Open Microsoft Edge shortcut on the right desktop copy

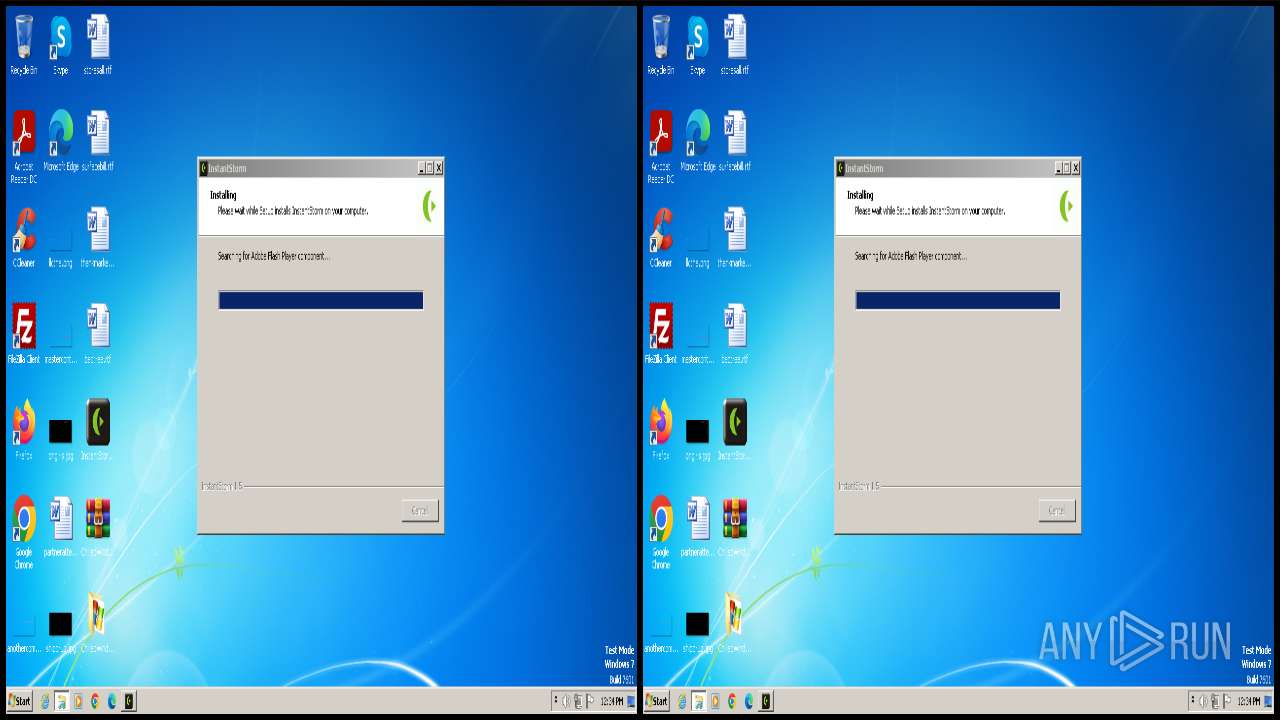(698, 141)
